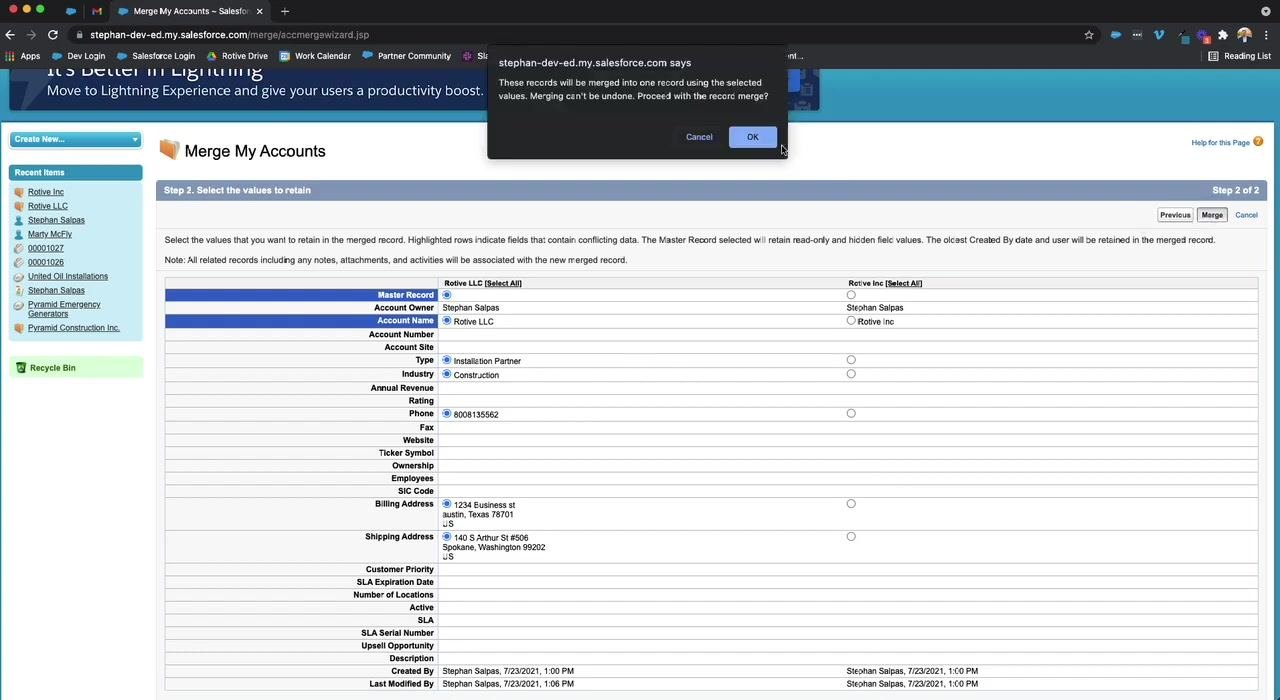
Task: Open a new browser tab
Action: (x=285, y=11)
